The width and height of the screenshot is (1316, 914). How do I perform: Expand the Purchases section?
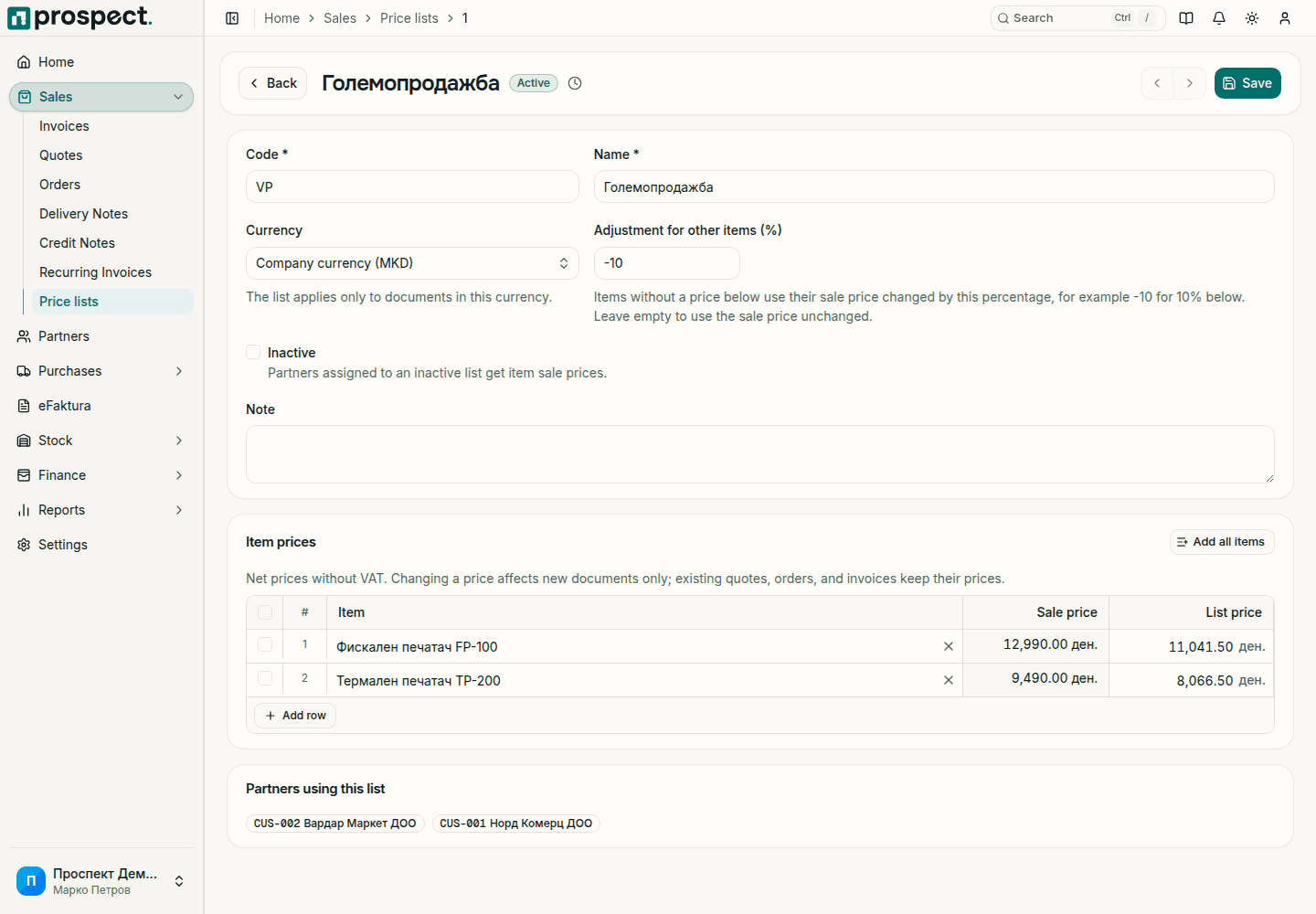179,371
